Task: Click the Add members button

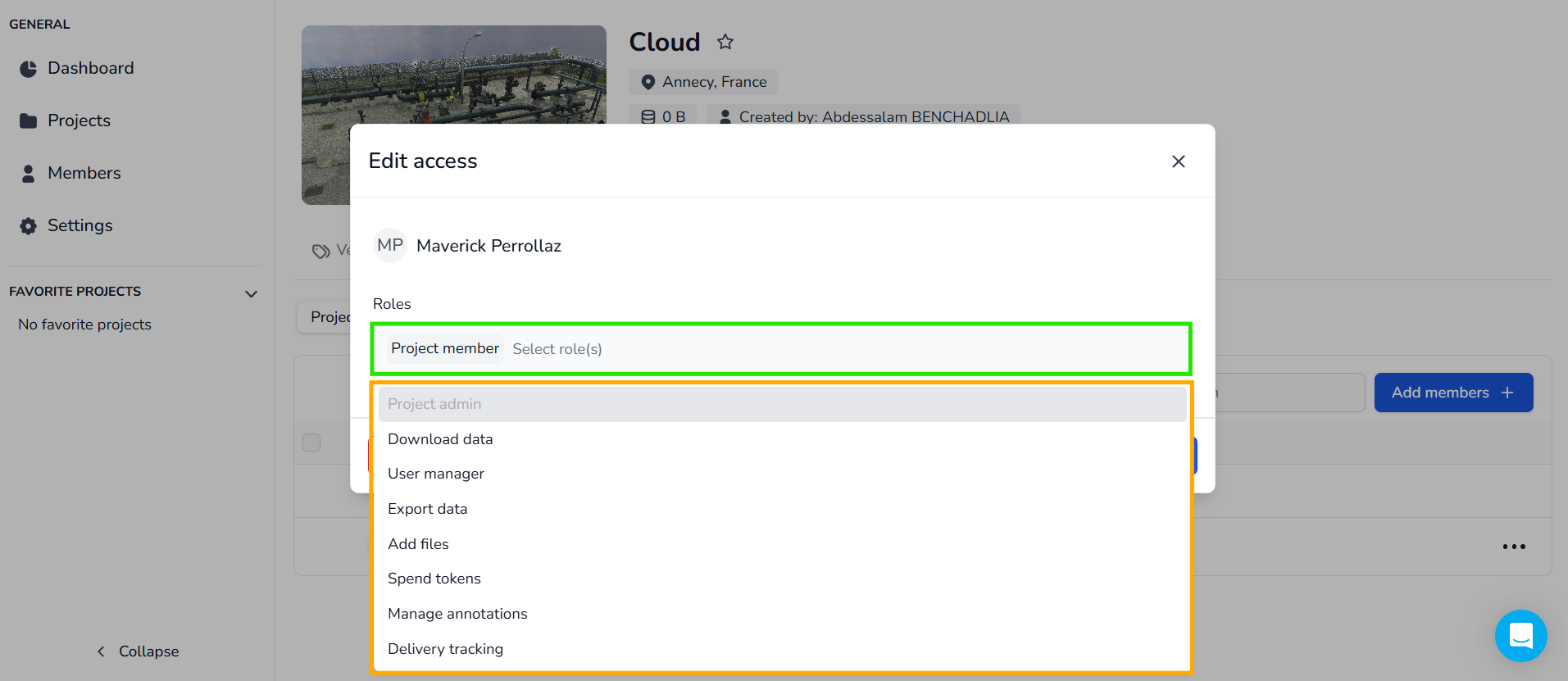Action: [x=1452, y=393]
